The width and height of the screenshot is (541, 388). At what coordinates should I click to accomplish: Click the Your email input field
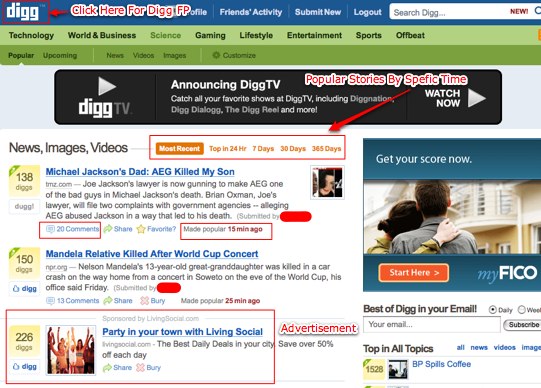432,325
